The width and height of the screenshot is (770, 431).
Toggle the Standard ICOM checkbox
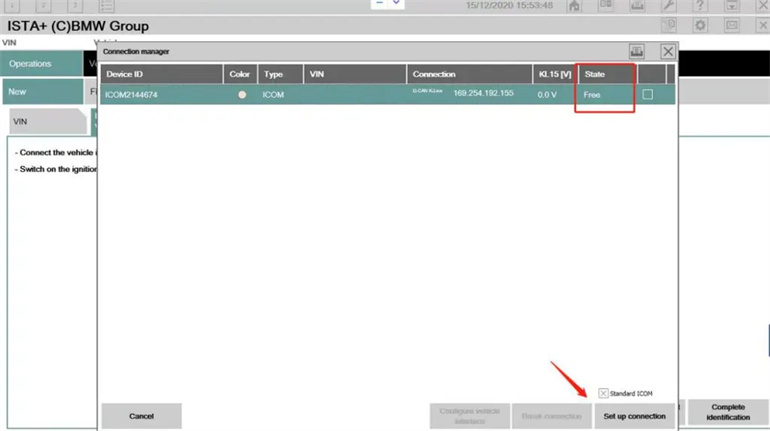[x=604, y=393]
